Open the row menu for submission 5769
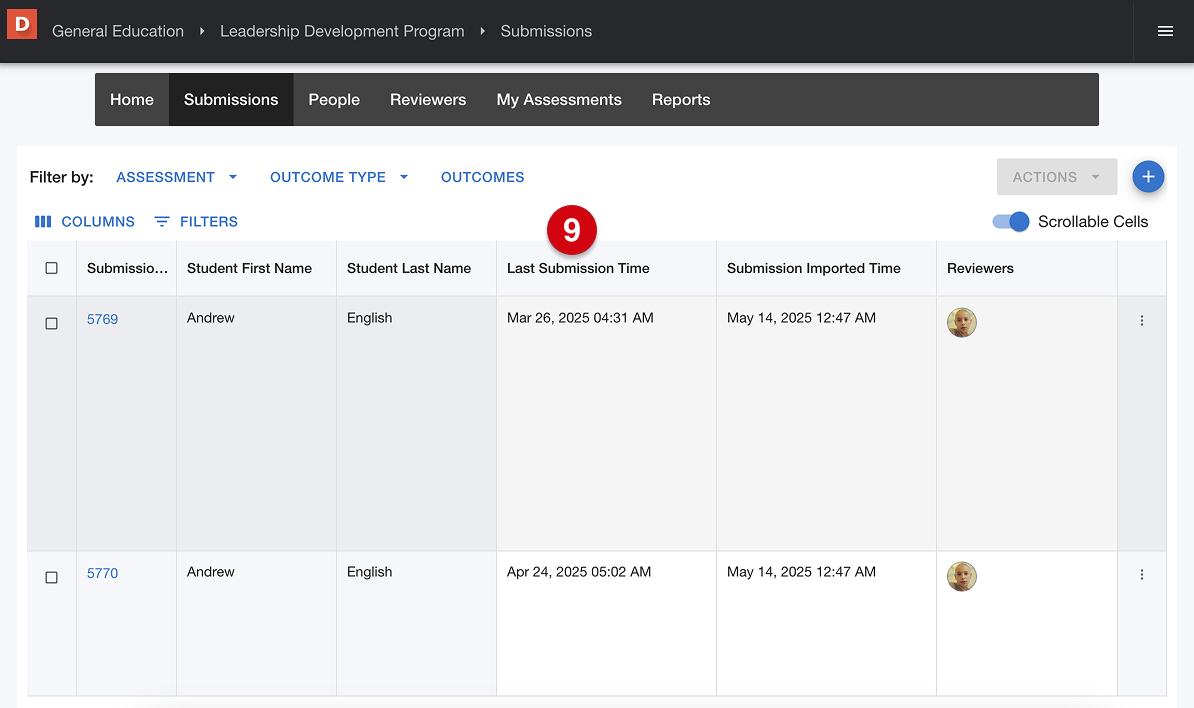Screen dimensions: 1194x708 point(1141,321)
